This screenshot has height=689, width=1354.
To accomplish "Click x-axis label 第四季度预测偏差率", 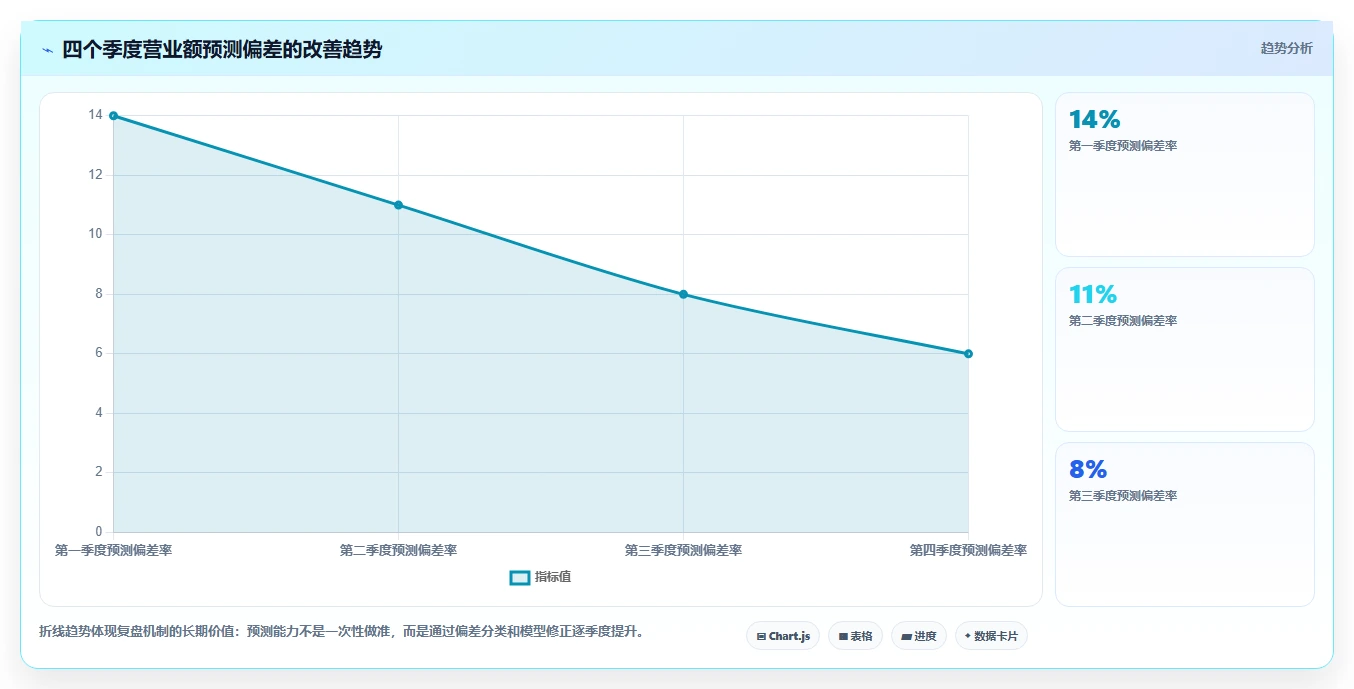I will click(968, 550).
